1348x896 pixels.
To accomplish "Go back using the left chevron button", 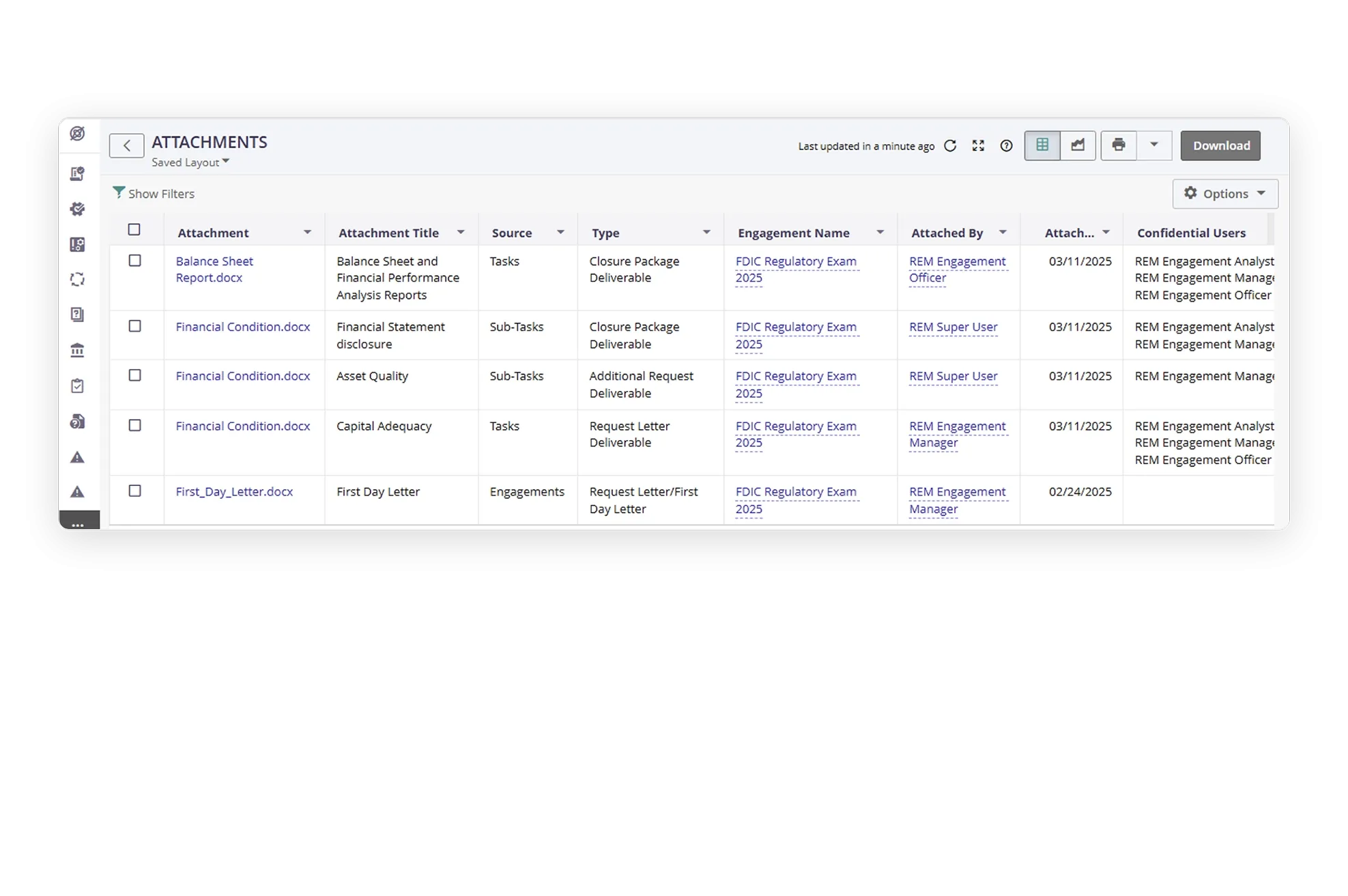I will [126, 146].
